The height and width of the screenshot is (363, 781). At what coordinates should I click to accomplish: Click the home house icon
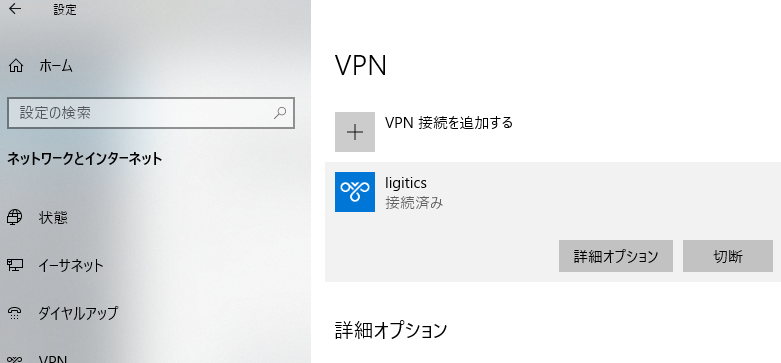tap(16, 66)
